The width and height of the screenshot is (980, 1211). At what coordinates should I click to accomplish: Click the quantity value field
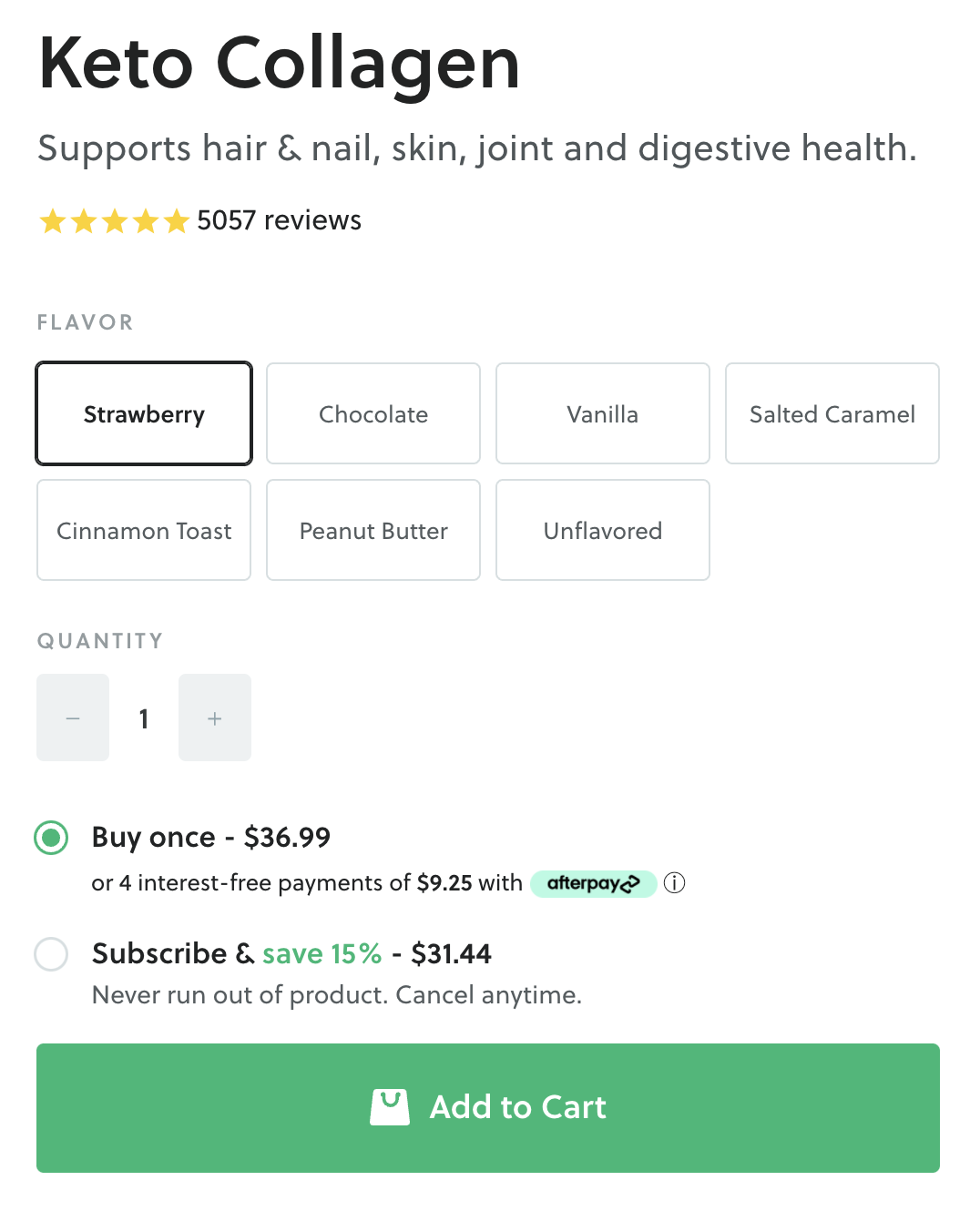point(144,718)
